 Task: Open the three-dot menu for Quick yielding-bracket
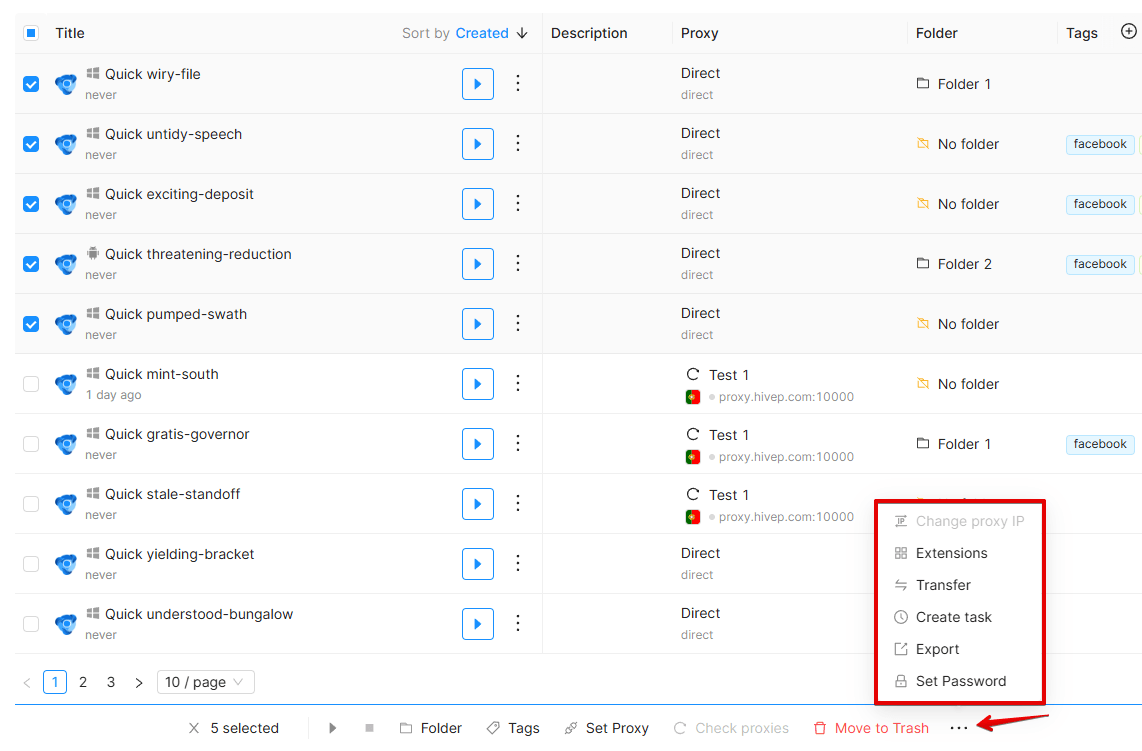(x=518, y=563)
